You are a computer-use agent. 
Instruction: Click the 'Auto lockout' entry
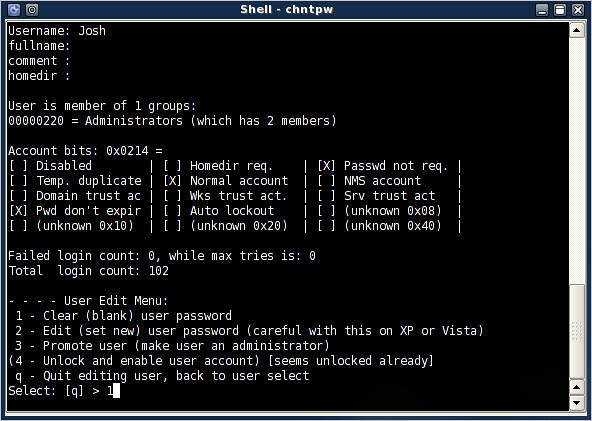(219, 211)
